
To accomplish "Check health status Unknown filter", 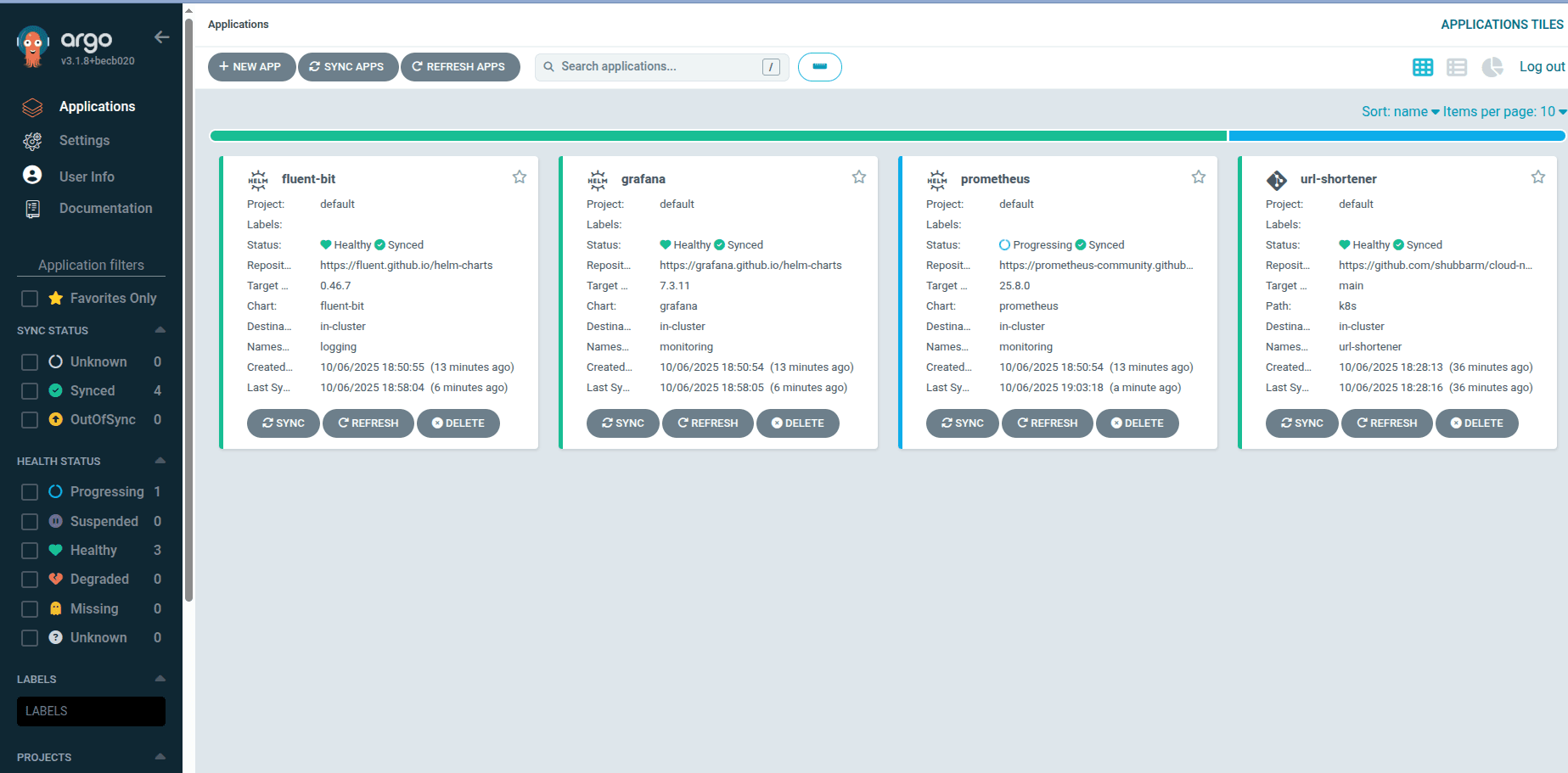I will 30,638.
